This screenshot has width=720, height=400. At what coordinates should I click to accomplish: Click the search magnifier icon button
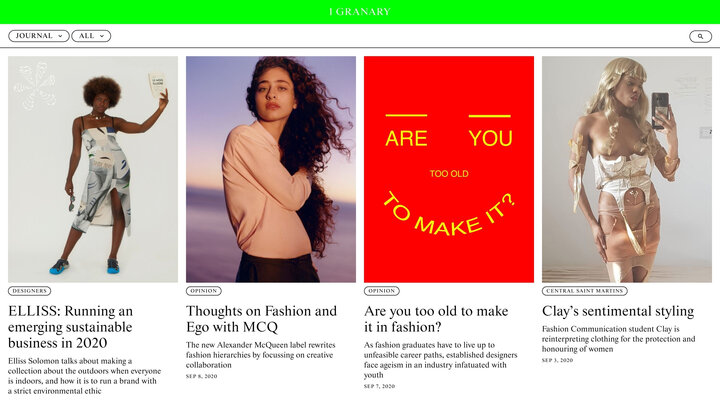coord(700,36)
